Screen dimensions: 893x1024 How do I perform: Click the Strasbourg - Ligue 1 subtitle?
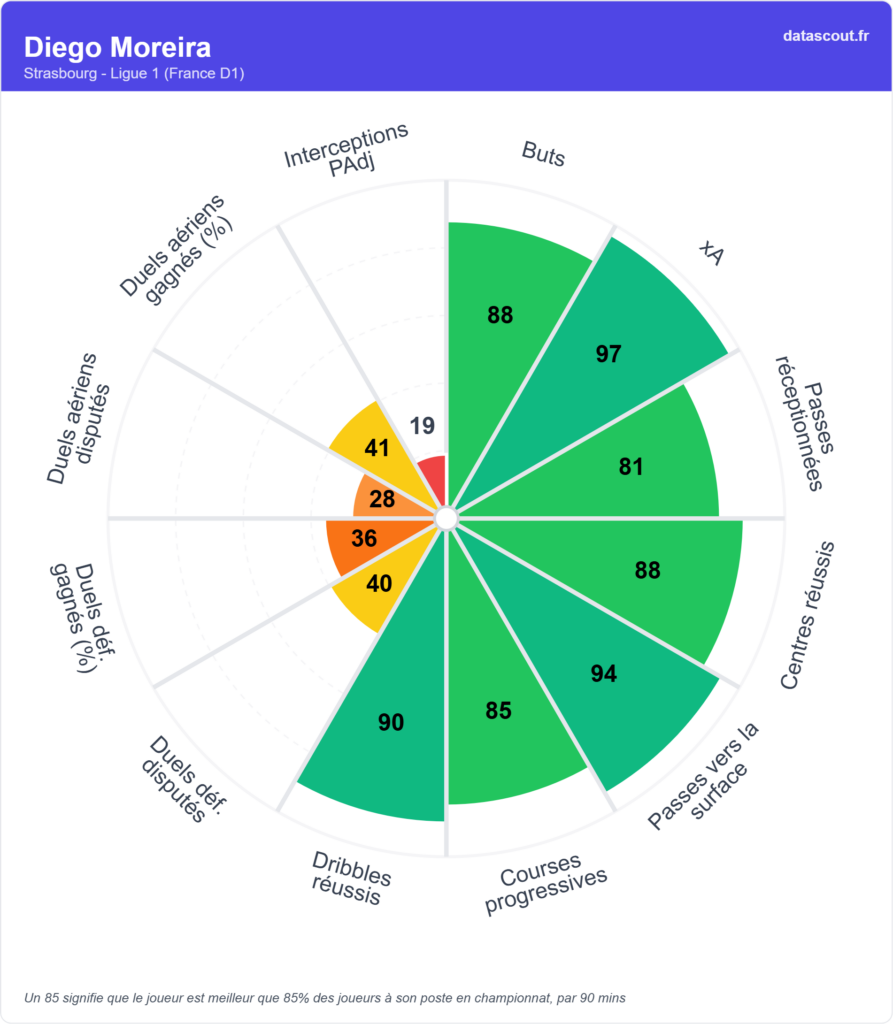pyautogui.click(x=134, y=74)
